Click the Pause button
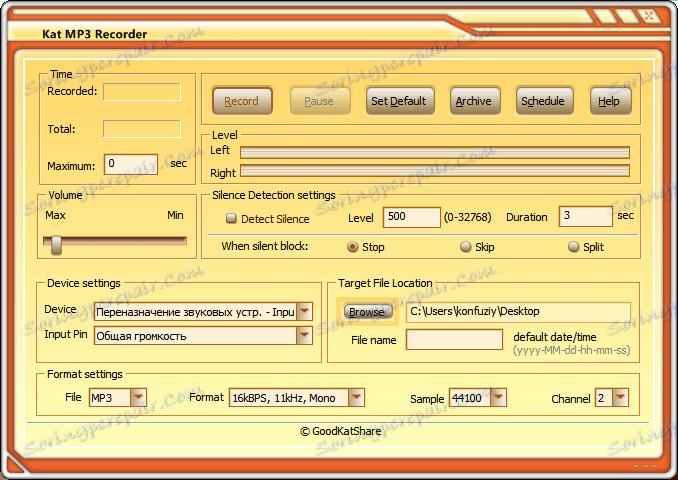 click(x=319, y=101)
